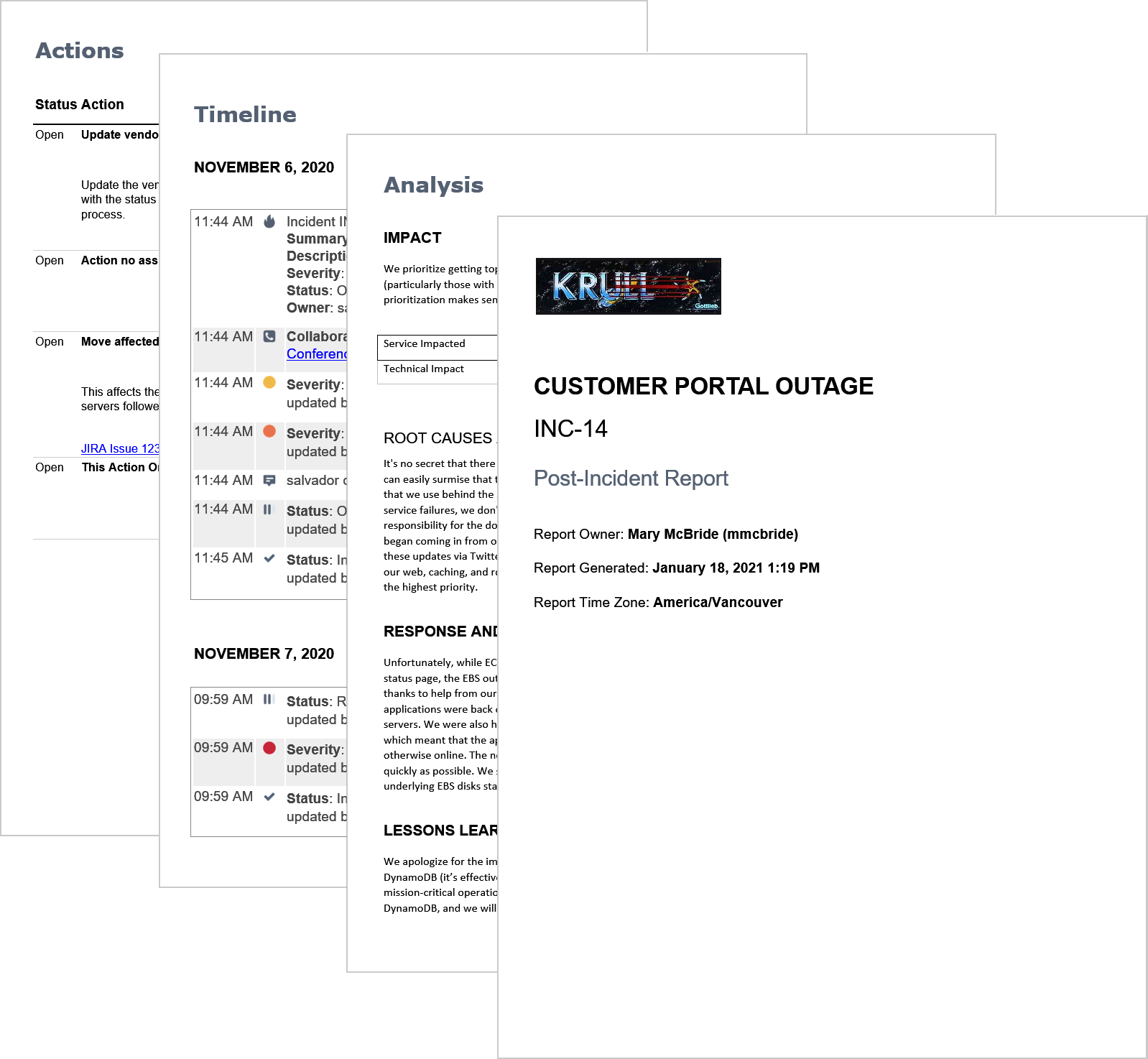Click the phone collaboration icon in timeline
Viewport: 1148px width, 1059px height.
269,336
